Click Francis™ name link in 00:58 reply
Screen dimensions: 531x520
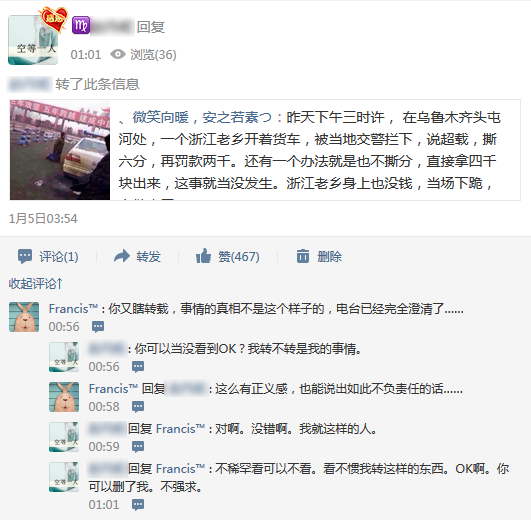pyautogui.click(x=113, y=389)
